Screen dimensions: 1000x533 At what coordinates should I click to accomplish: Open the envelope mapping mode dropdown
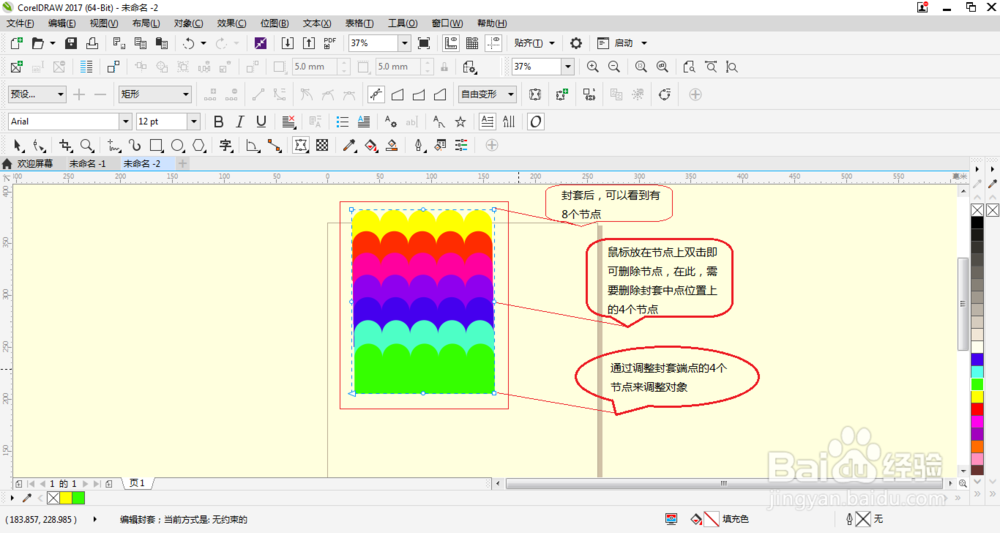[510, 94]
